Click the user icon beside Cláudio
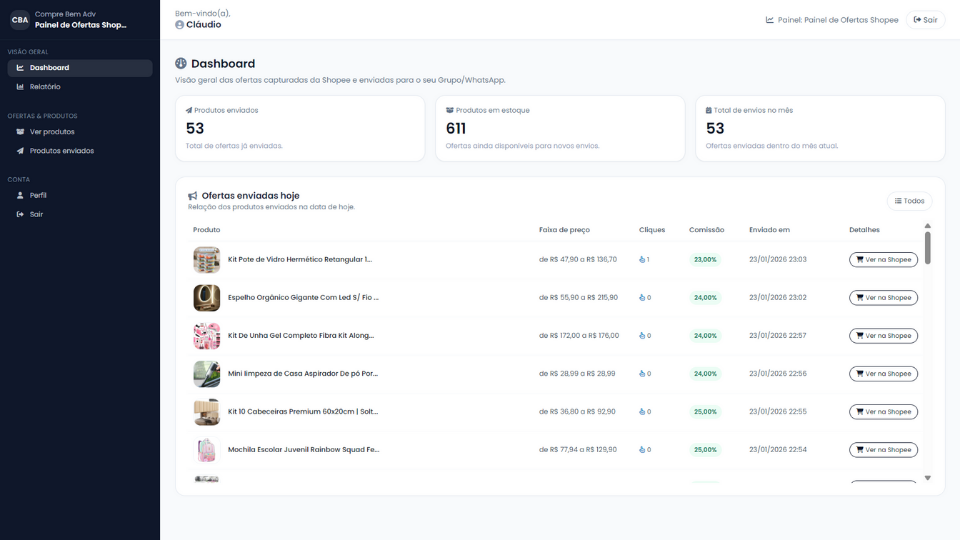 coord(180,25)
